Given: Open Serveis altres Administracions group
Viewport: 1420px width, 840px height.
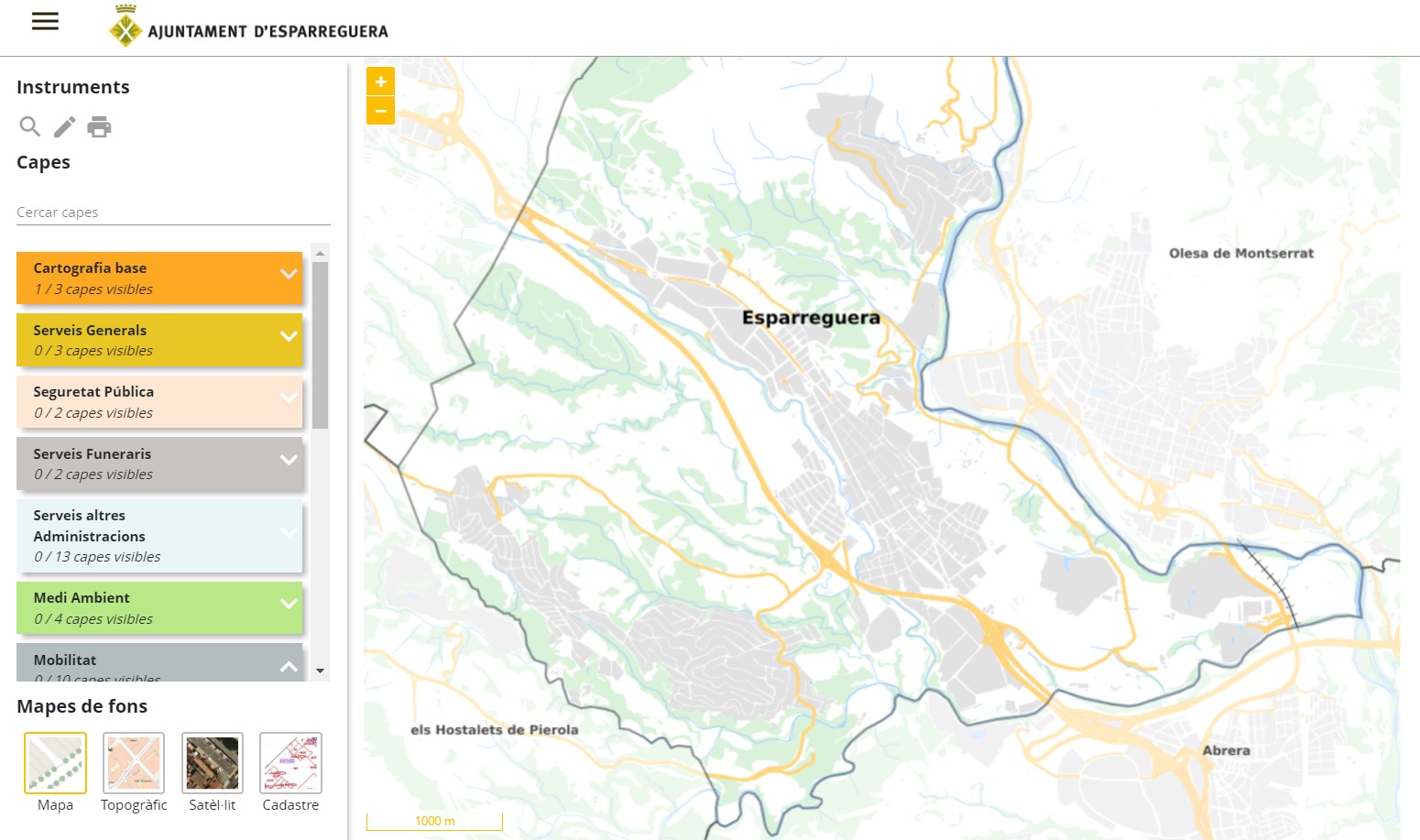Looking at the screenshot, I should (159, 536).
